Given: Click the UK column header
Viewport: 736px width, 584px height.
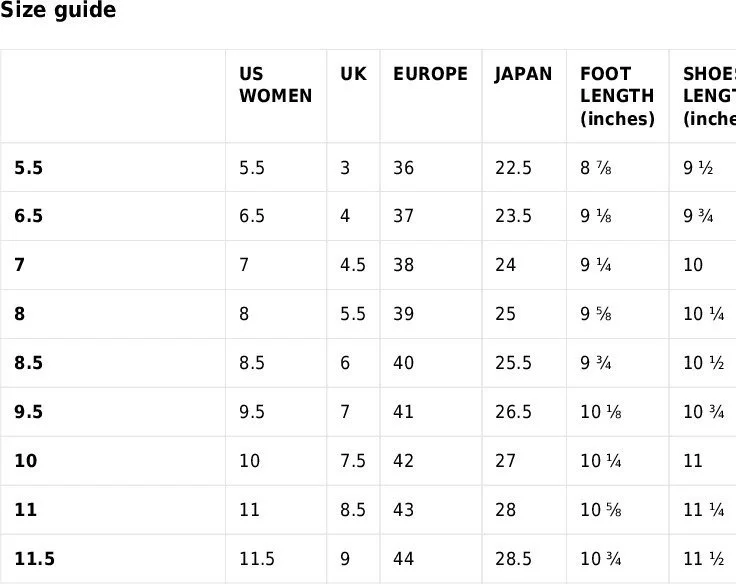Looking at the screenshot, I should (353, 74).
